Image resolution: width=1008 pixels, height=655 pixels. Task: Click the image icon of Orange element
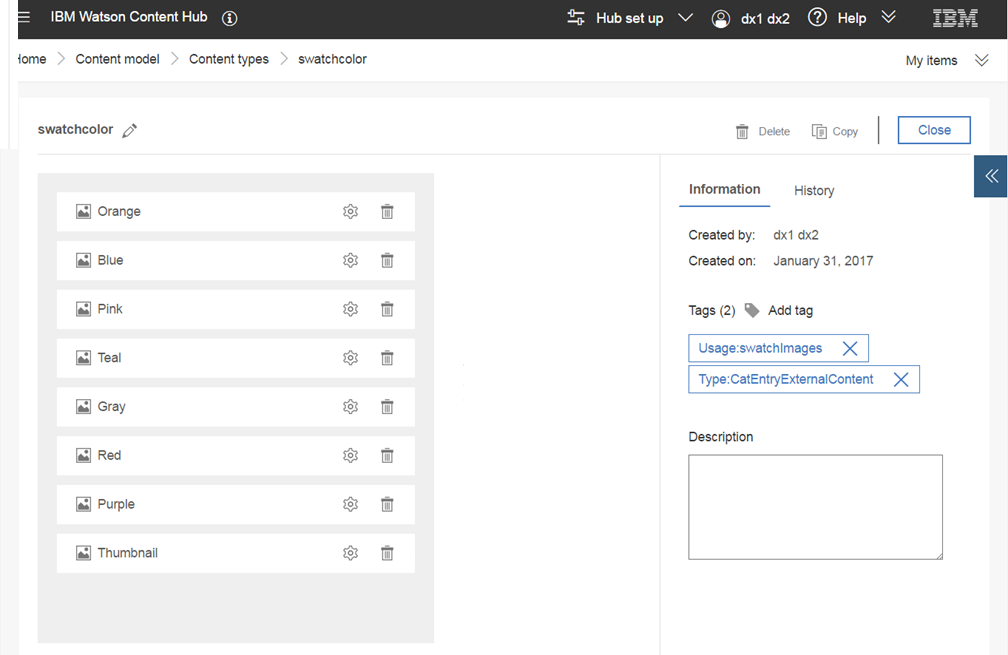pyautogui.click(x=84, y=211)
